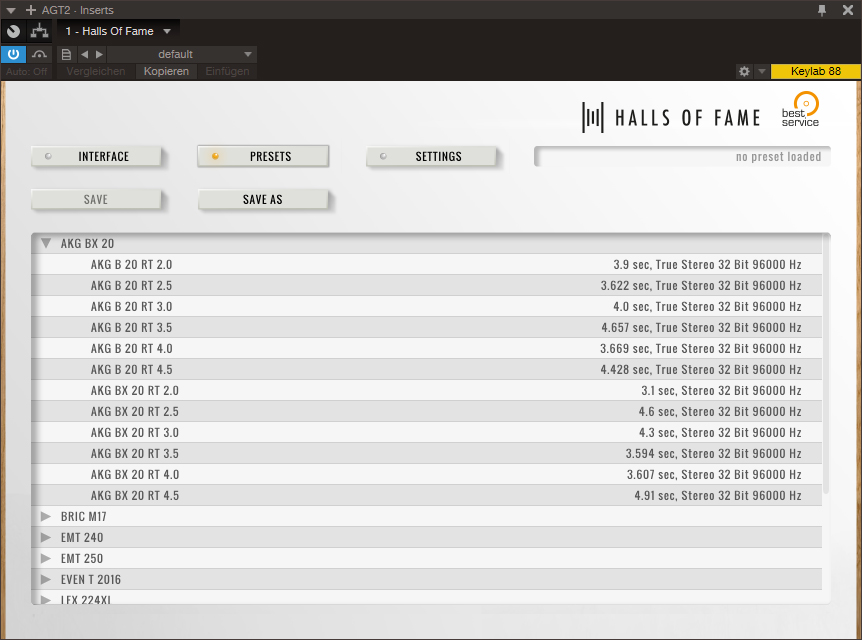Image resolution: width=862 pixels, height=640 pixels.
Task: Click the SAVE button
Action: [97, 199]
